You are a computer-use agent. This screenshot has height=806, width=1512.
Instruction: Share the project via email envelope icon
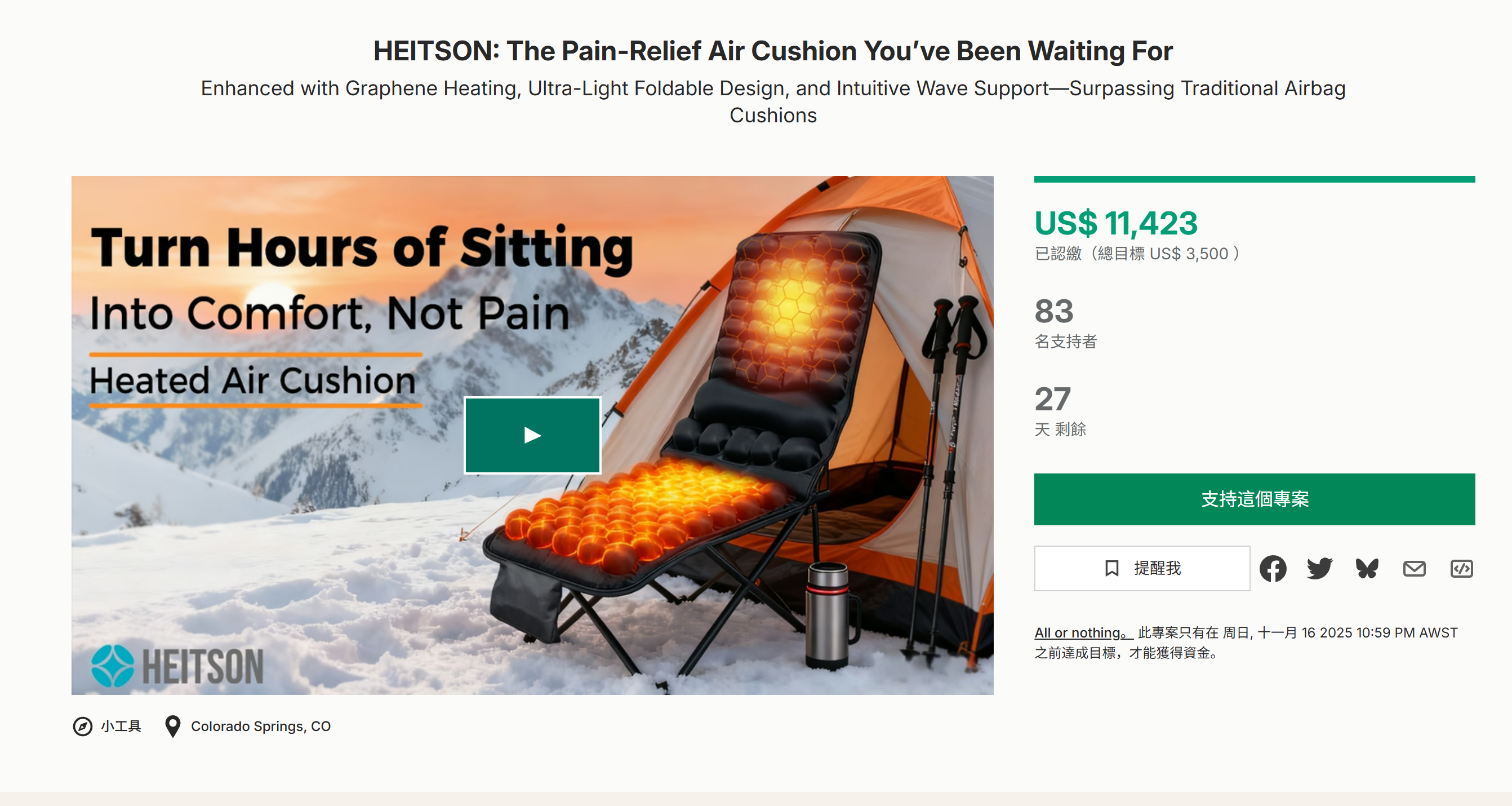point(1414,568)
